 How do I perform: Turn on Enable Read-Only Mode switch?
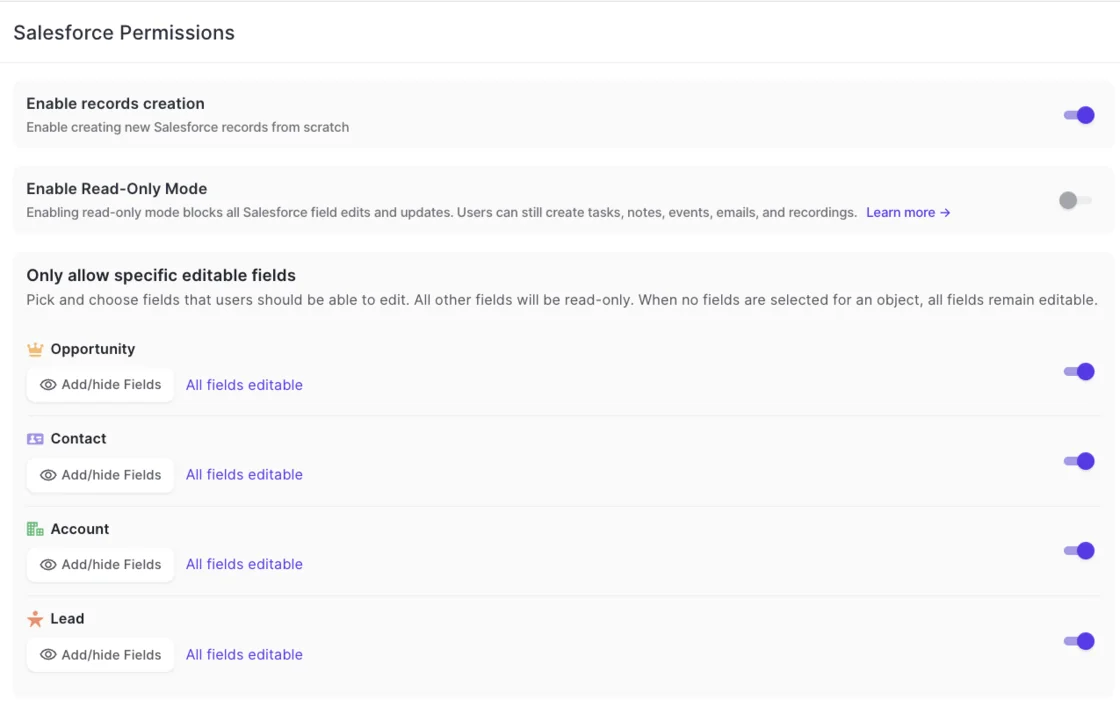(1075, 201)
